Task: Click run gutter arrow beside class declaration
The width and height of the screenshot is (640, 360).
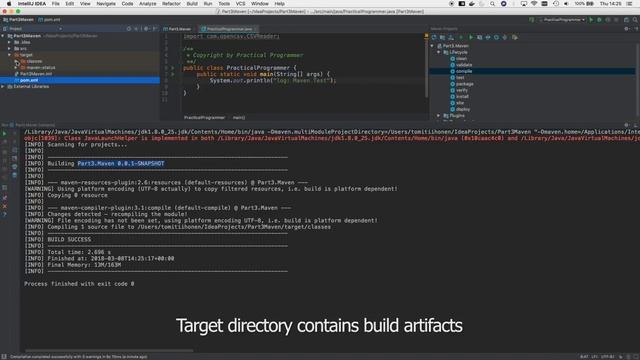Action: pos(173,68)
